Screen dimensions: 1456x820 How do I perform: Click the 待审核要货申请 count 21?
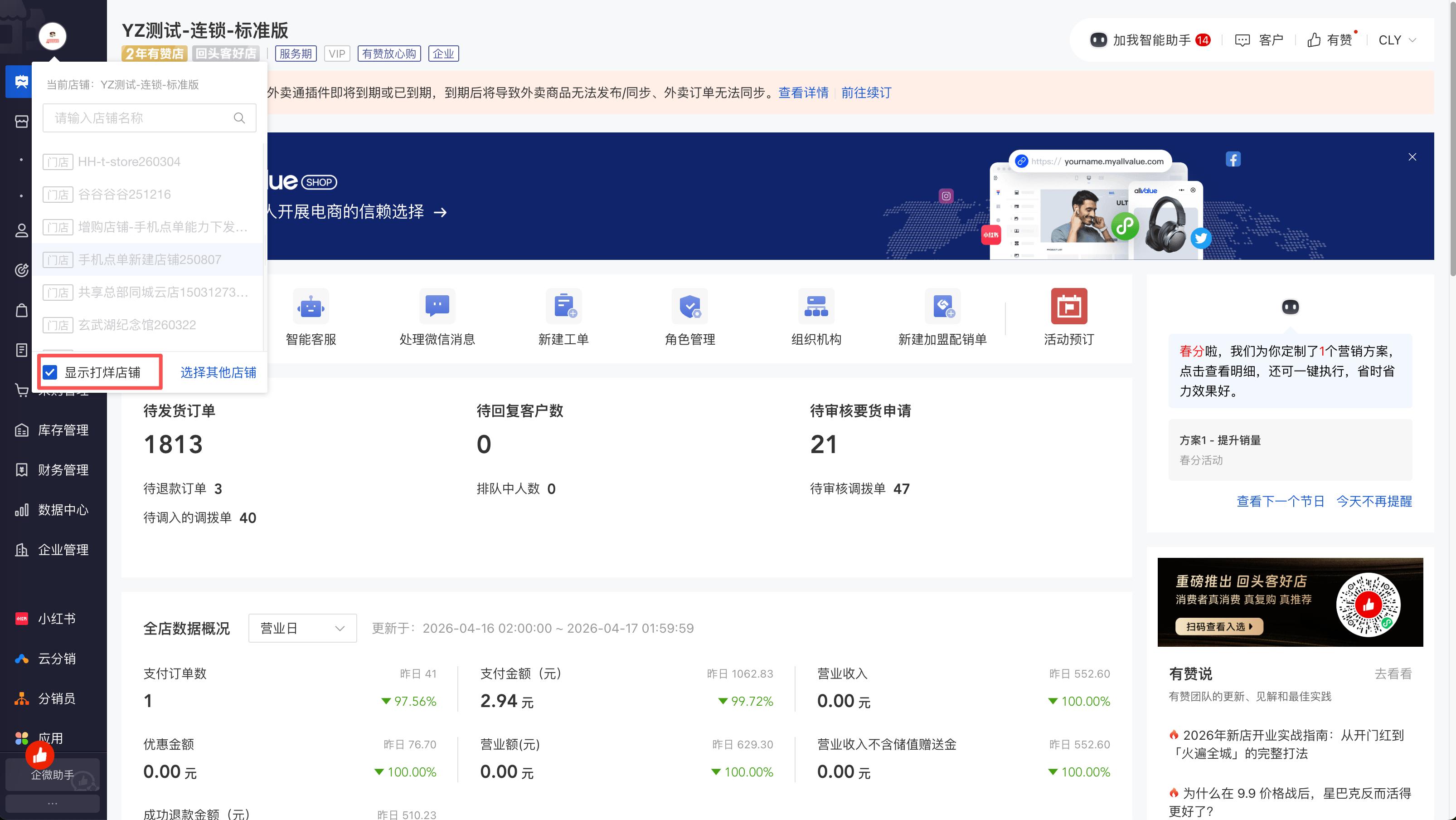[x=824, y=444]
